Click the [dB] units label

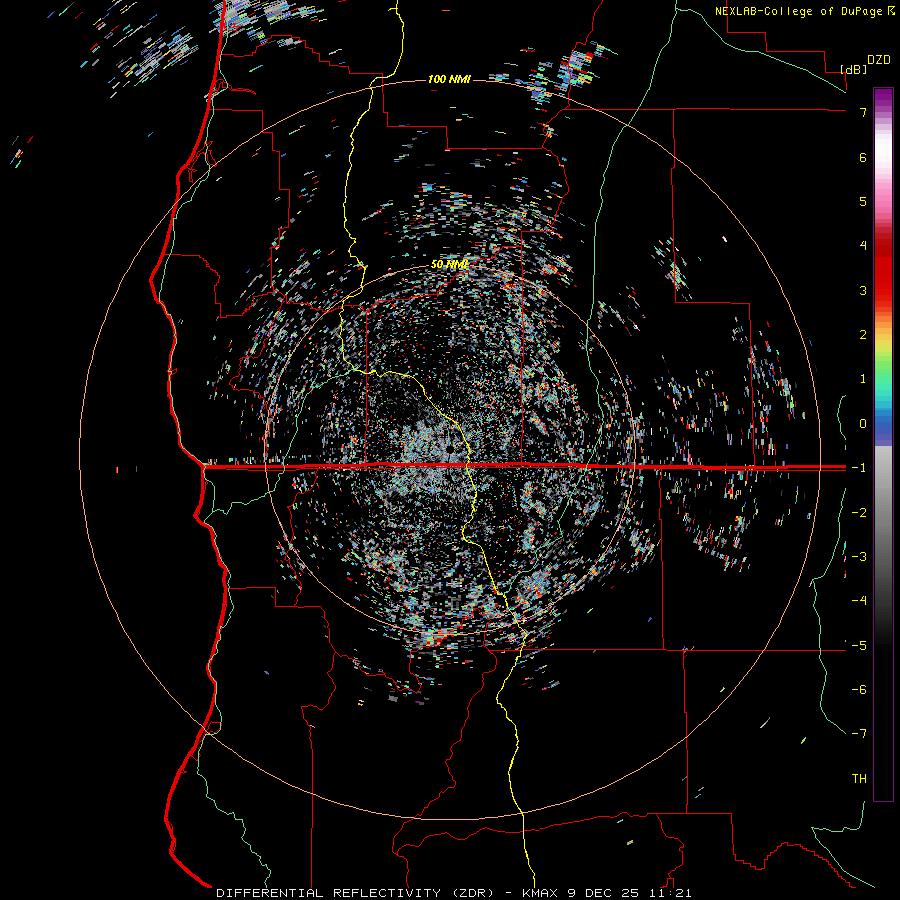pos(854,69)
